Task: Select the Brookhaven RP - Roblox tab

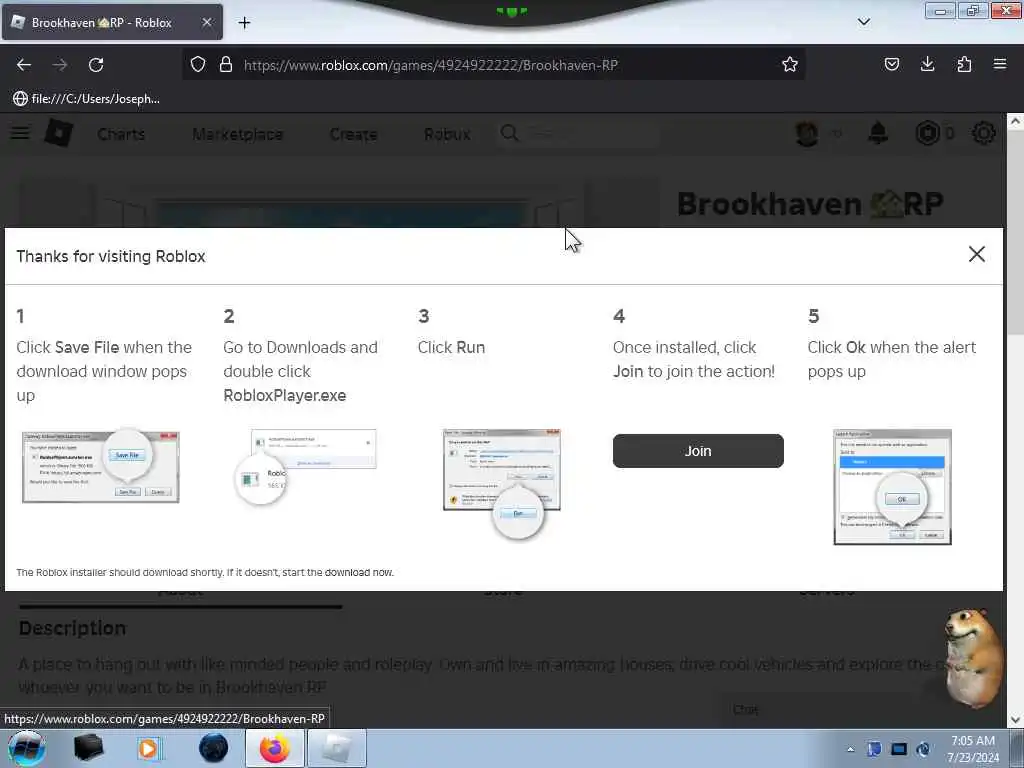Action: [x=112, y=22]
